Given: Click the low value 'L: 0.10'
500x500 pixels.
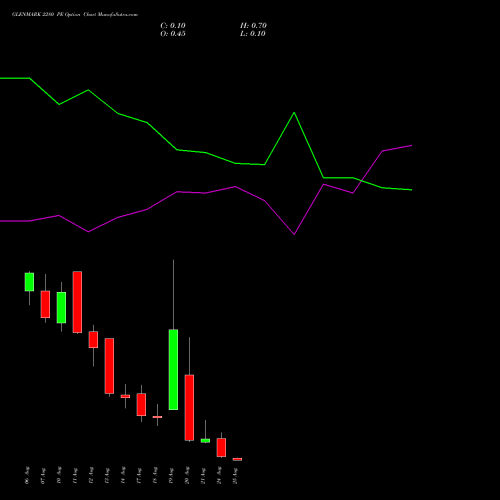Looking at the screenshot, I should click(x=253, y=34).
